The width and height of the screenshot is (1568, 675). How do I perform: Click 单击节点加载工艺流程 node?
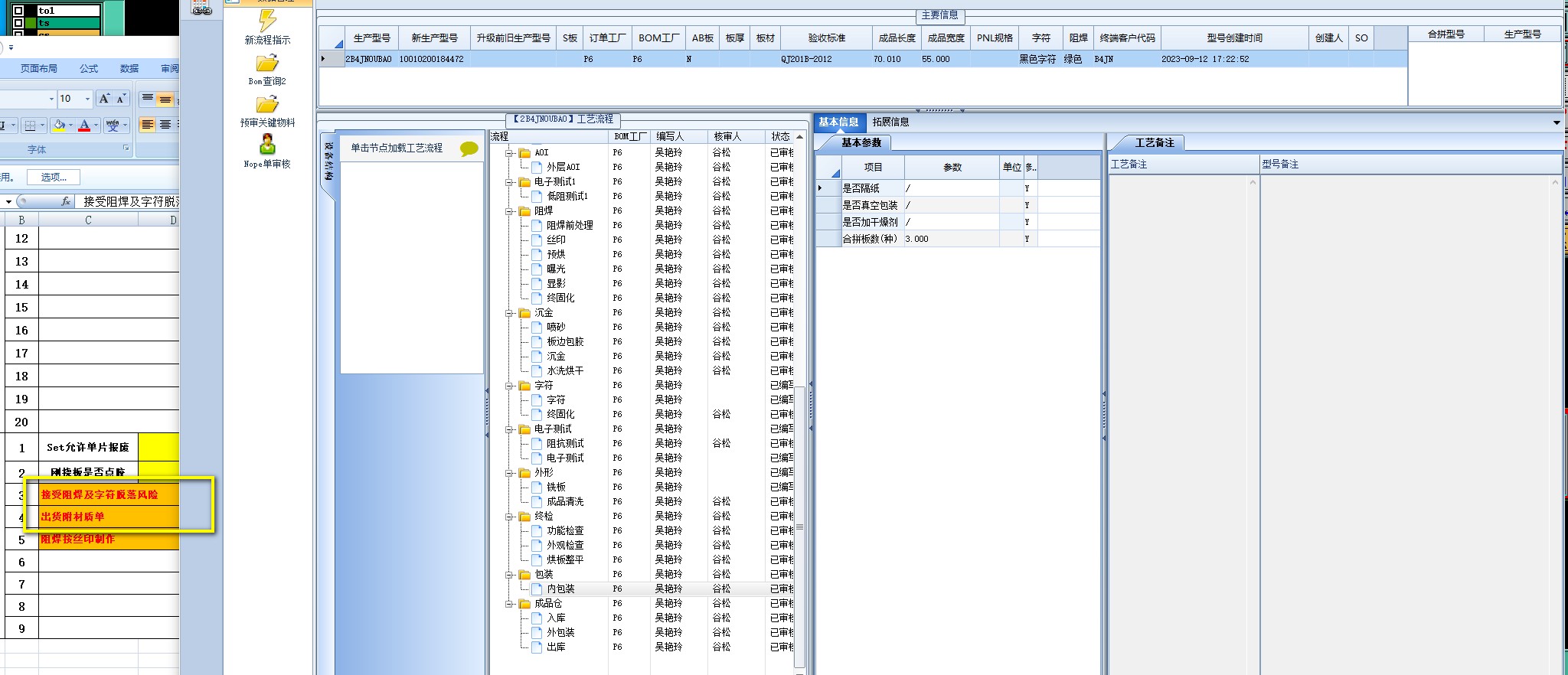pyautogui.click(x=397, y=148)
